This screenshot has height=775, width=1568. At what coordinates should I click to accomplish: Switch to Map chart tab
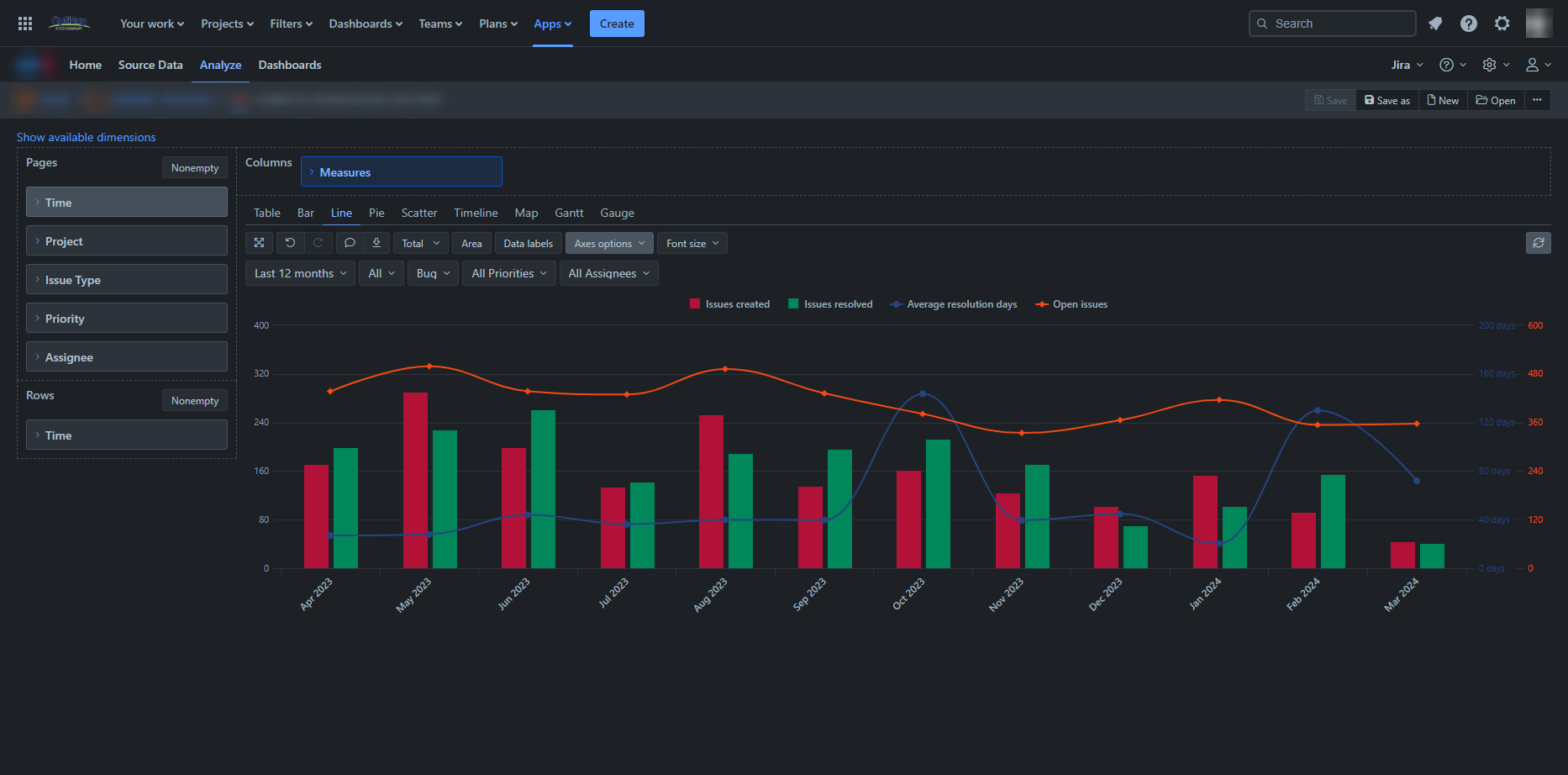(526, 213)
